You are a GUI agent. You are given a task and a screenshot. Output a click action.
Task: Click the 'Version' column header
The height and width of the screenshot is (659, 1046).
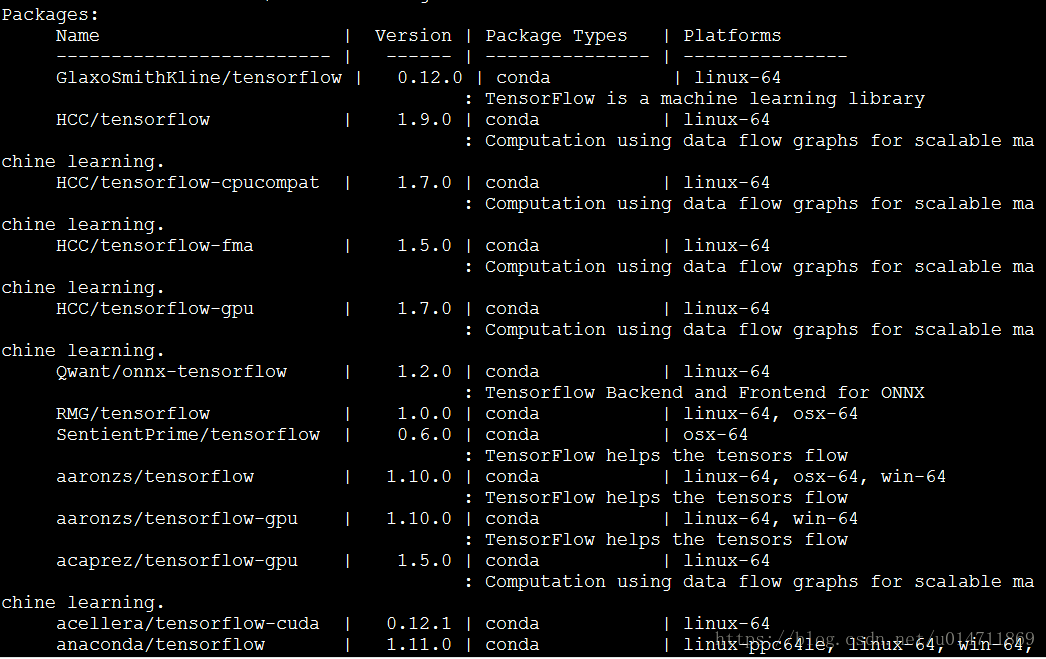pos(413,35)
